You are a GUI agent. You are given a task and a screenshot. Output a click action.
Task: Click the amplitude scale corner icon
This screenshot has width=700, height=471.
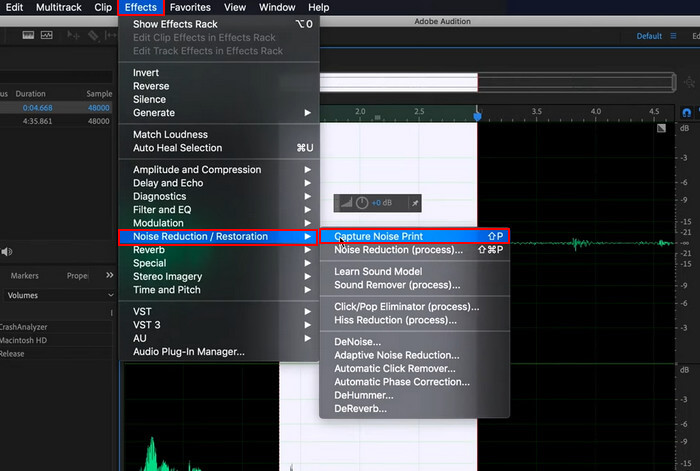pos(661,129)
